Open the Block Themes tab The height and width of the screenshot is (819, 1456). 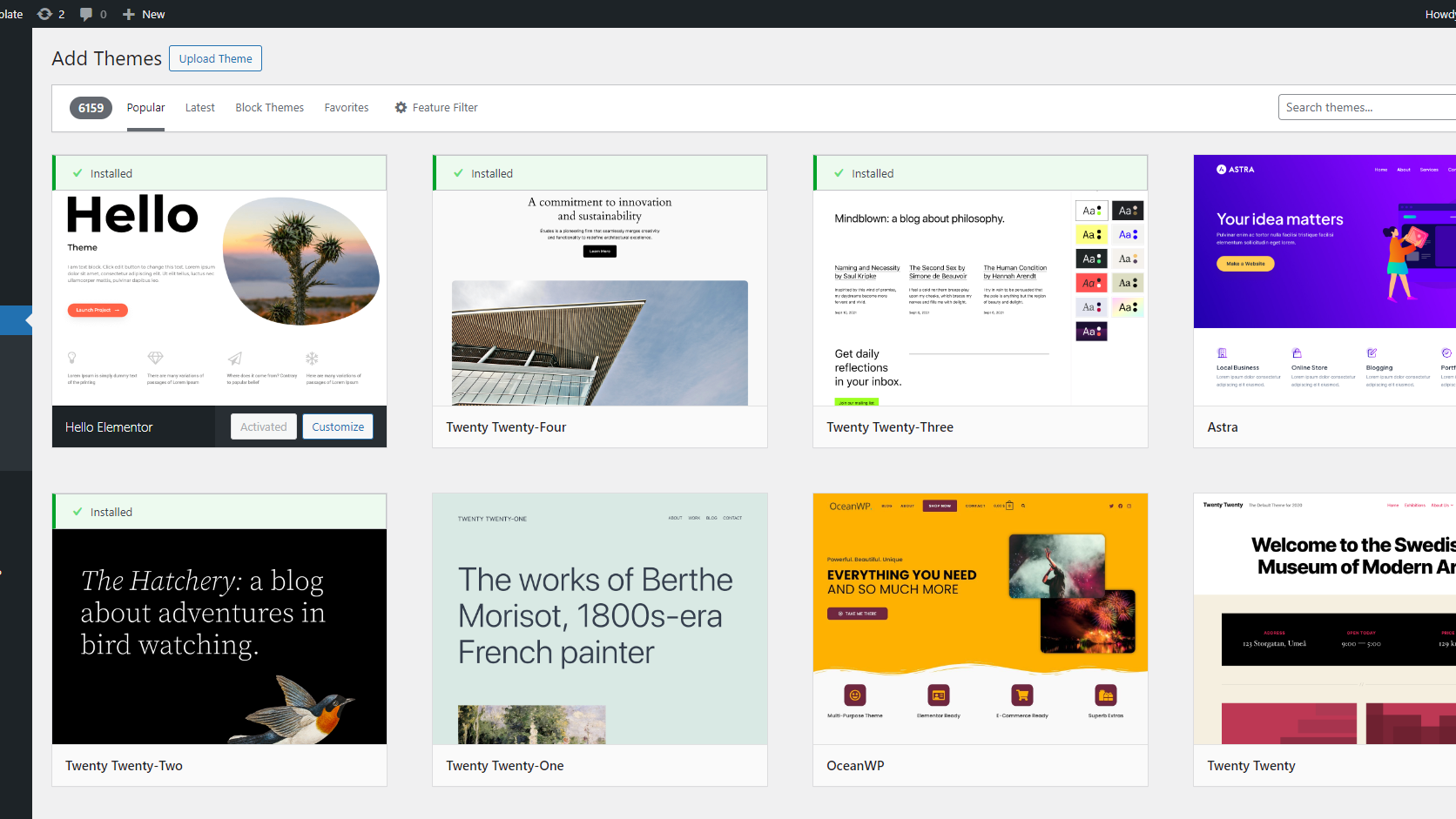click(269, 107)
